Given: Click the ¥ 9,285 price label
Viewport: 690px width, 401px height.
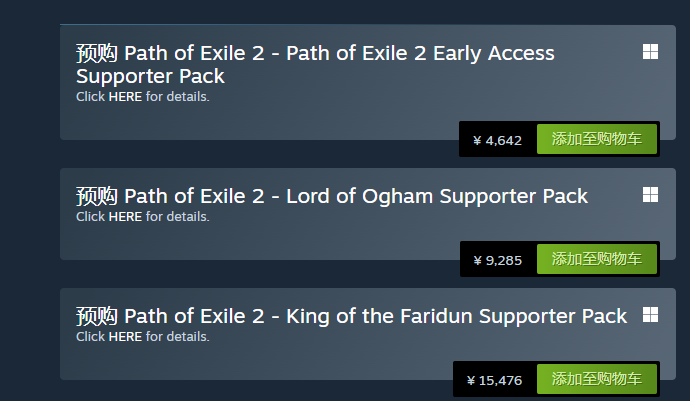Looking at the screenshot, I should tap(498, 260).
